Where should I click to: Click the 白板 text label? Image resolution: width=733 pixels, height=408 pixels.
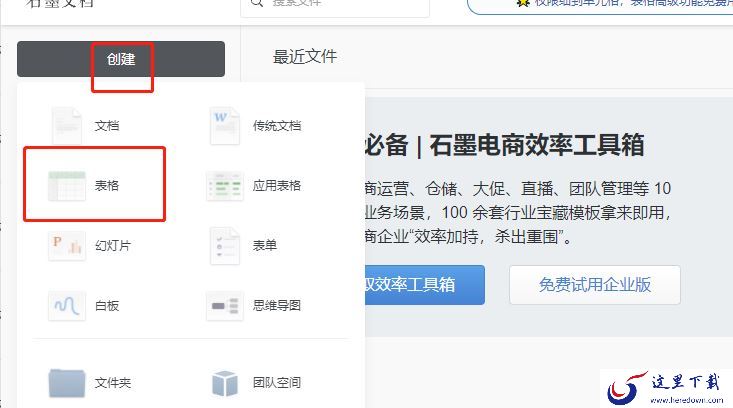click(x=107, y=306)
